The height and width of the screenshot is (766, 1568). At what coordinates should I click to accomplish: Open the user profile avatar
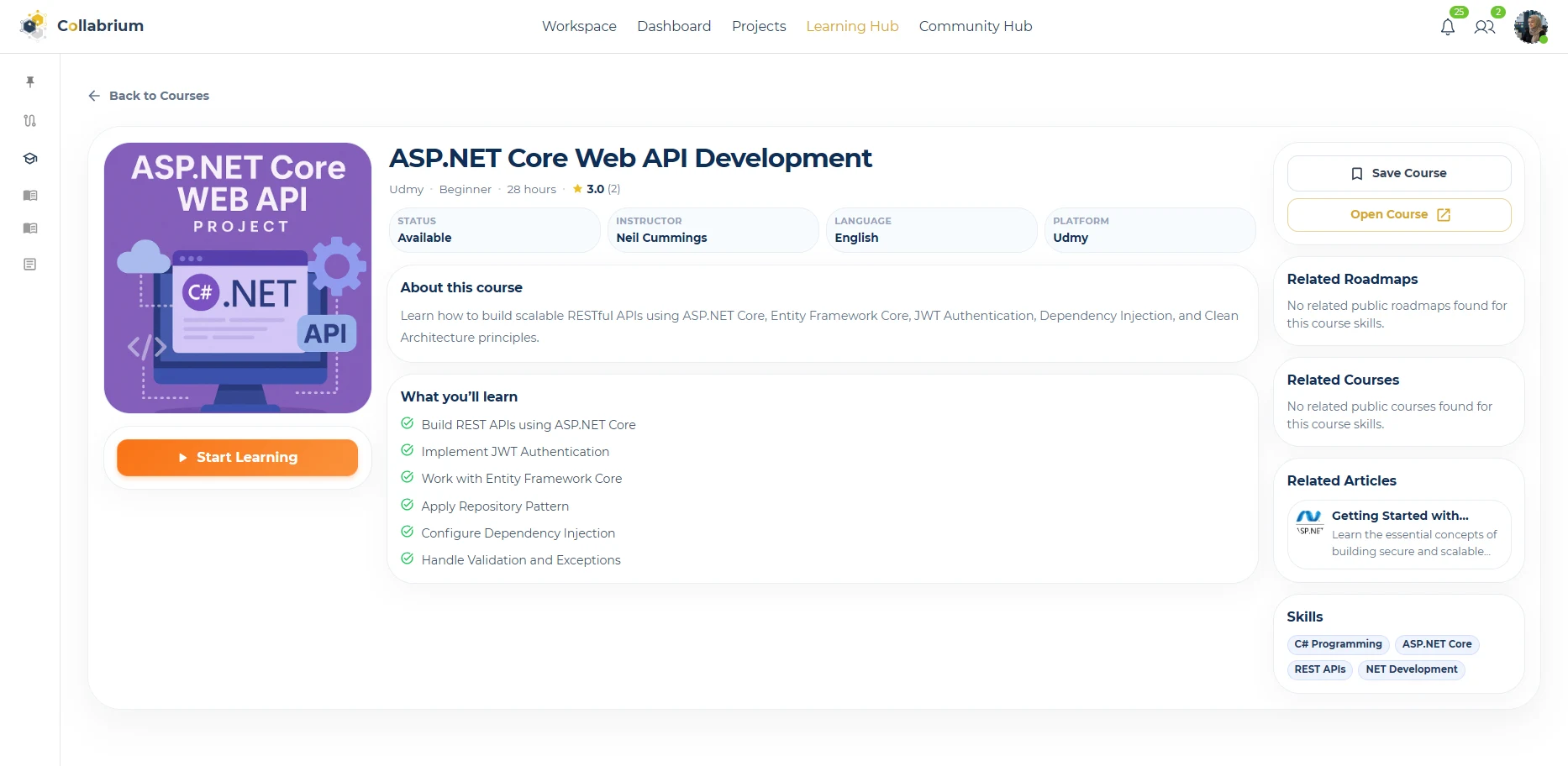click(x=1531, y=27)
